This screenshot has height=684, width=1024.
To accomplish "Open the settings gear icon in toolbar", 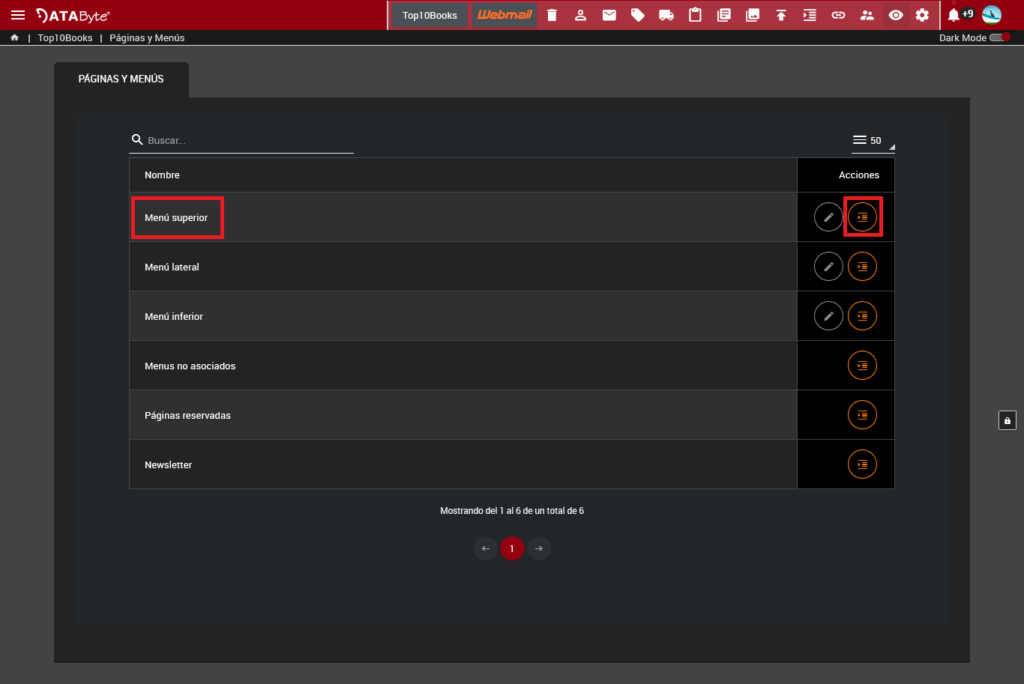I will [922, 15].
